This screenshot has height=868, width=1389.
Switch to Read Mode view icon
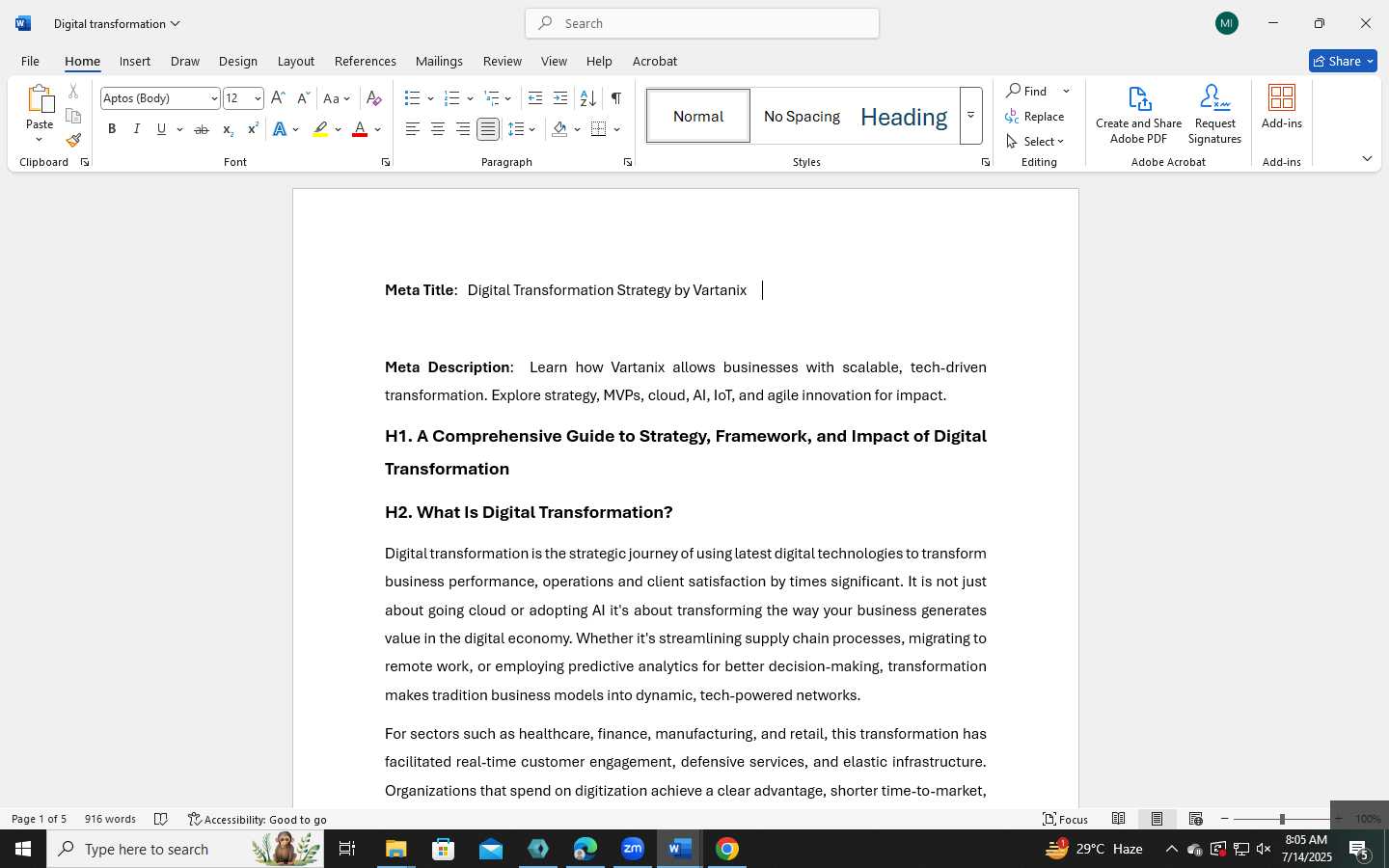tap(1118, 819)
